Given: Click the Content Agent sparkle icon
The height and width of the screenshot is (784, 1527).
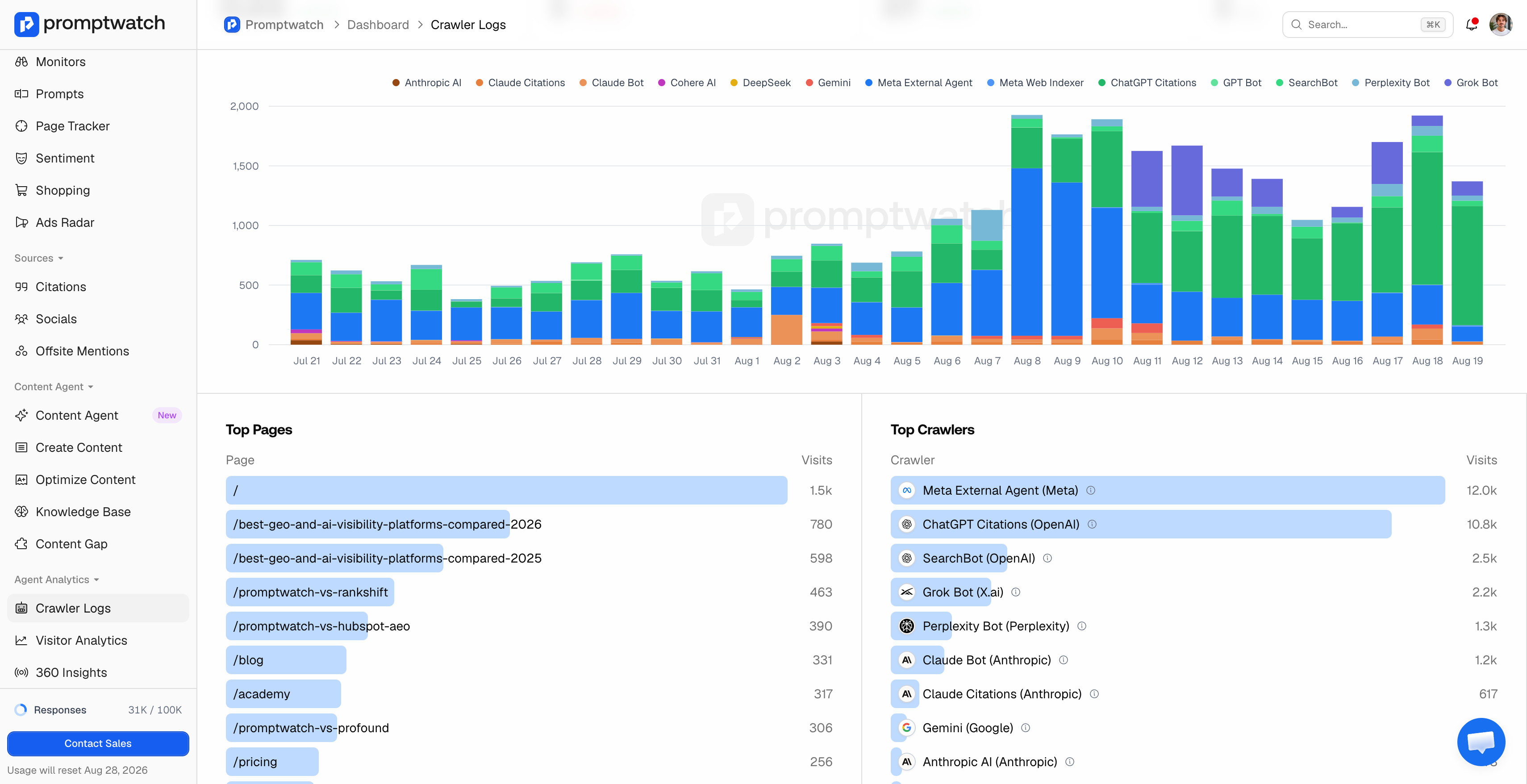Looking at the screenshot, I should 21,415.
